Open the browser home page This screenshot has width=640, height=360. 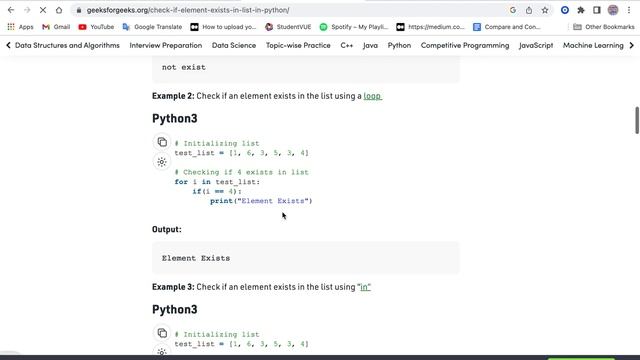(59, 10)
